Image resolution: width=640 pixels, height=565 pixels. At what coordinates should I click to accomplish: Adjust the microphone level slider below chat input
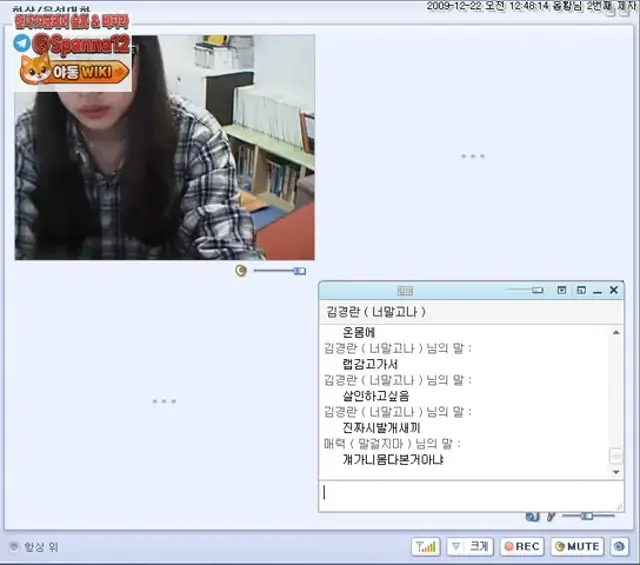(x=588, y=516)
